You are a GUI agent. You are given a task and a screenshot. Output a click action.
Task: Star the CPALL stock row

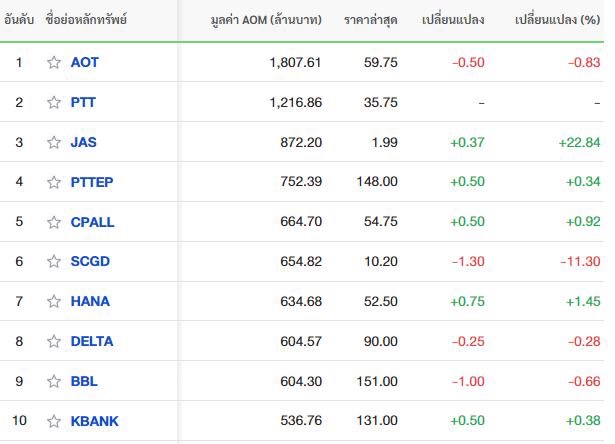click(54, 222)
